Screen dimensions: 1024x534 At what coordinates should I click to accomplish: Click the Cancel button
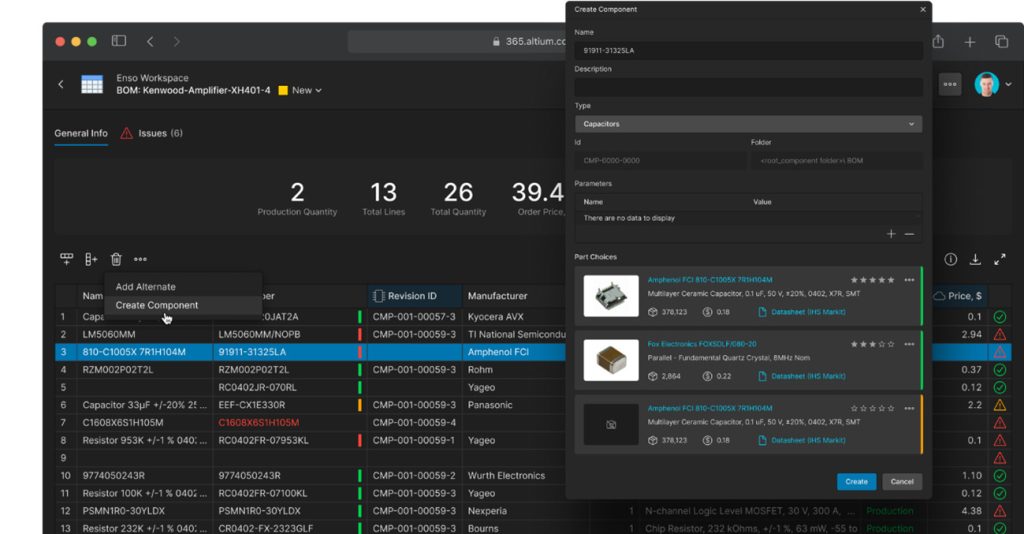pos(902,482)
